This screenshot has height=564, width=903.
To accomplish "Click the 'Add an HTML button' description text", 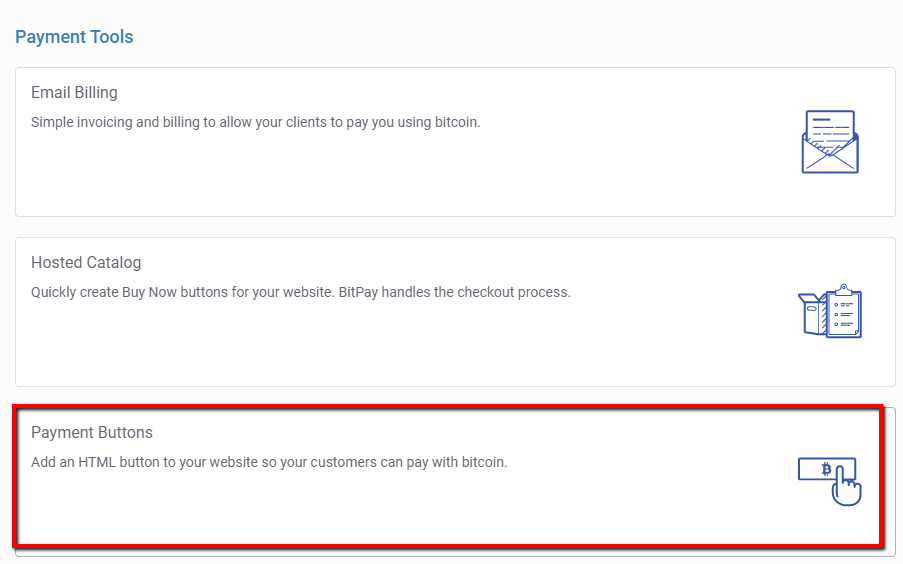I will point(269,462).
